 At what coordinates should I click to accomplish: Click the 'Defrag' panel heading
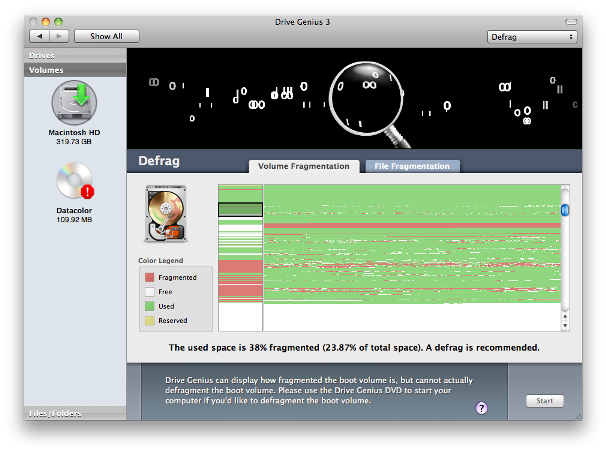coord(159,161)
